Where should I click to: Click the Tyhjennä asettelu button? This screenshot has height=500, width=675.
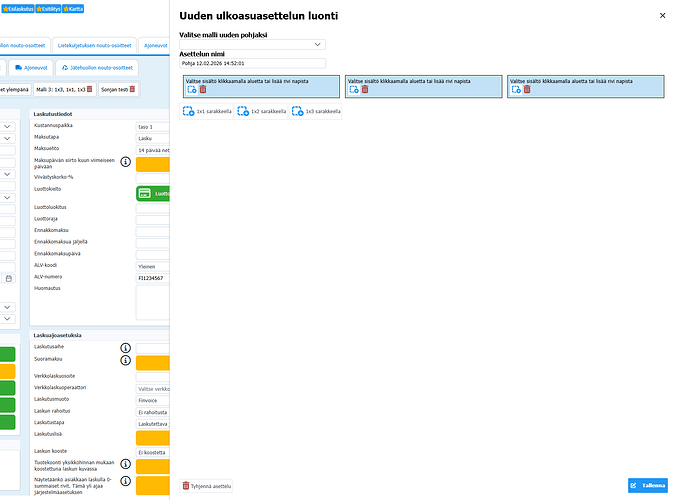(x=207, y=486)
